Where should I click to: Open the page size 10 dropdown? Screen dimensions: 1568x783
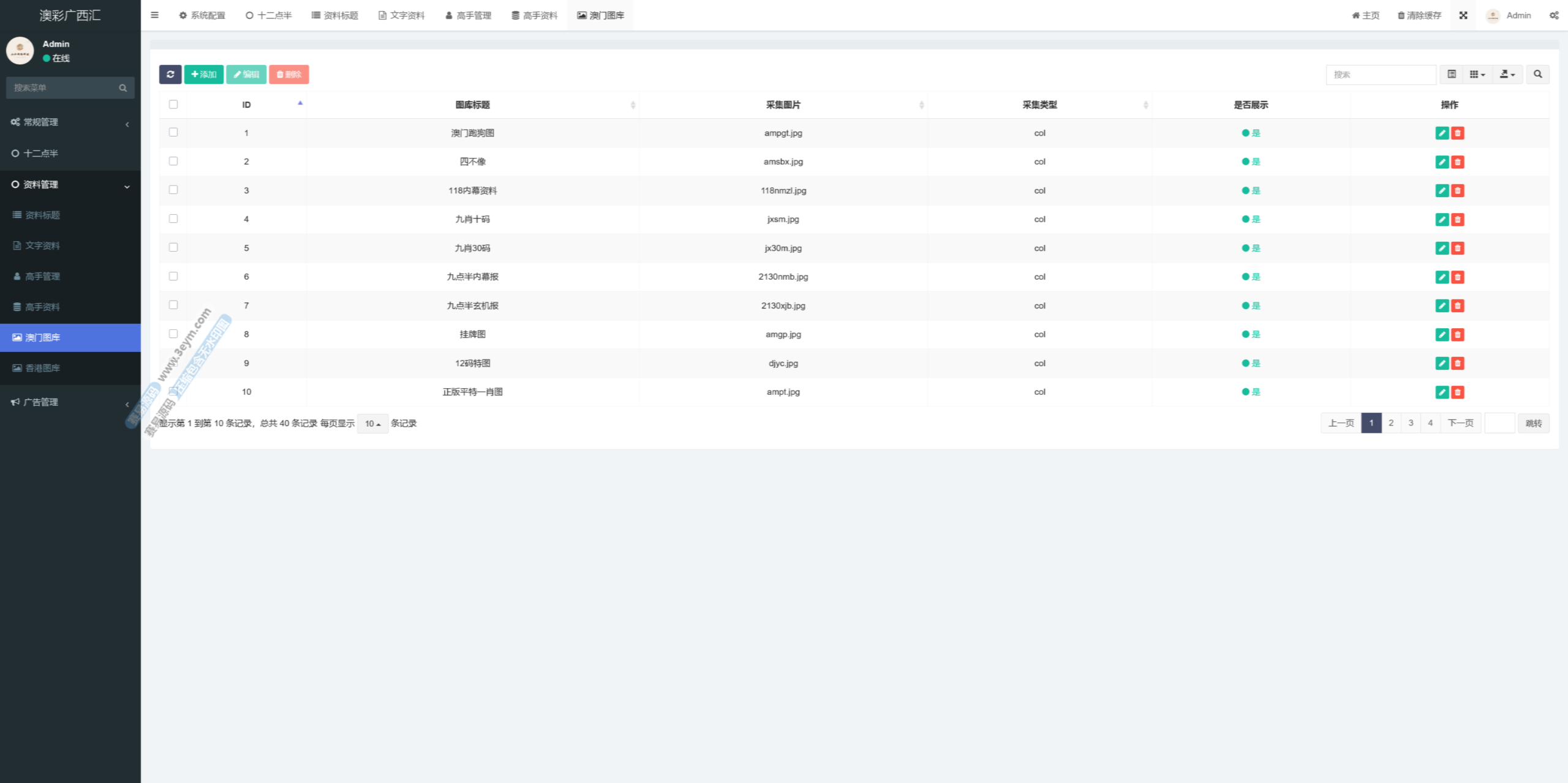tap(372, 424)
